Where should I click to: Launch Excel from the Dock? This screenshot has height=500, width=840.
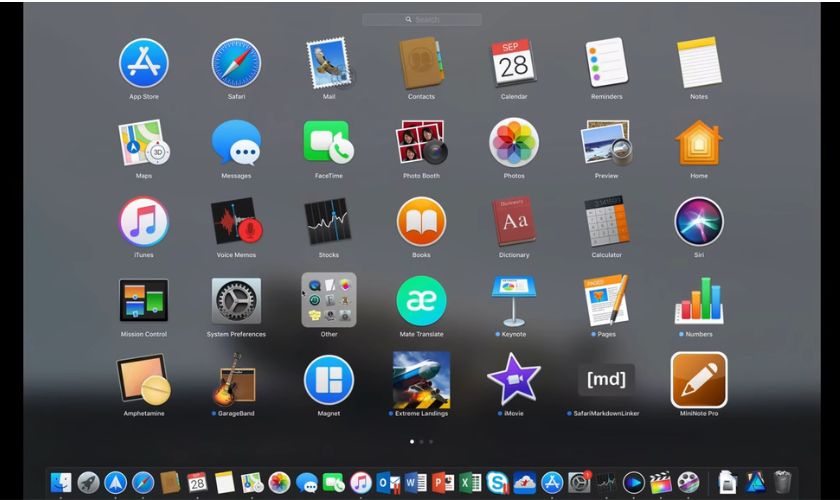click(470, 482)
